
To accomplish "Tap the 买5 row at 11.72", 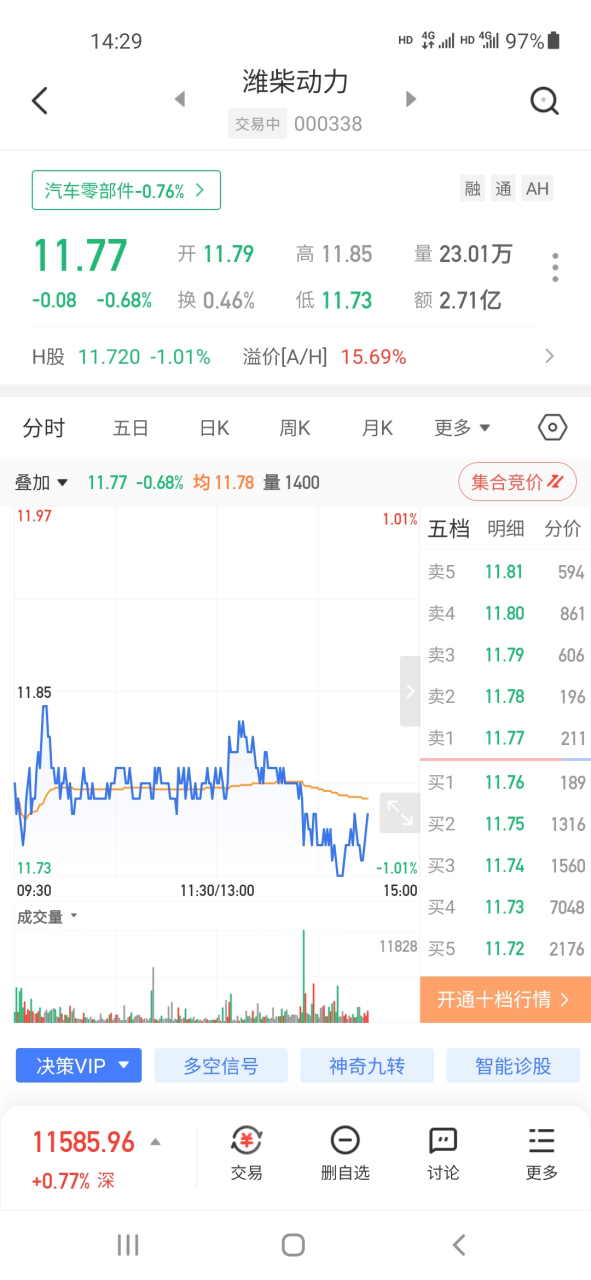I will click(505, 949).
